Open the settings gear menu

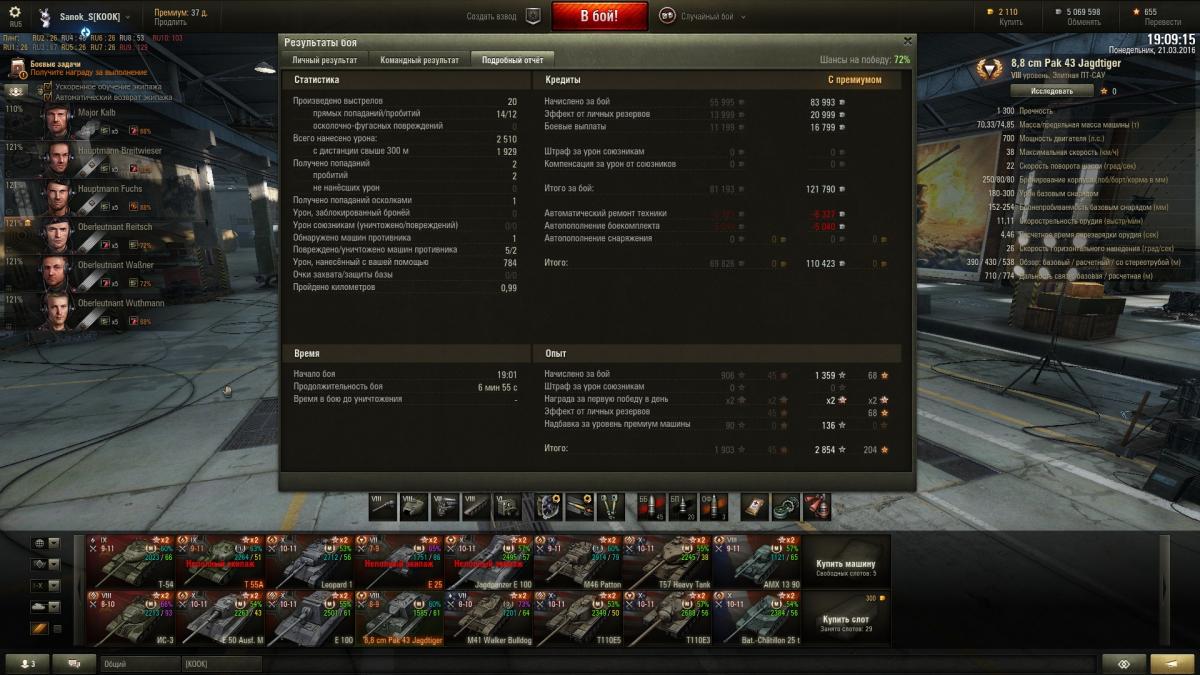tap(14, 11)
